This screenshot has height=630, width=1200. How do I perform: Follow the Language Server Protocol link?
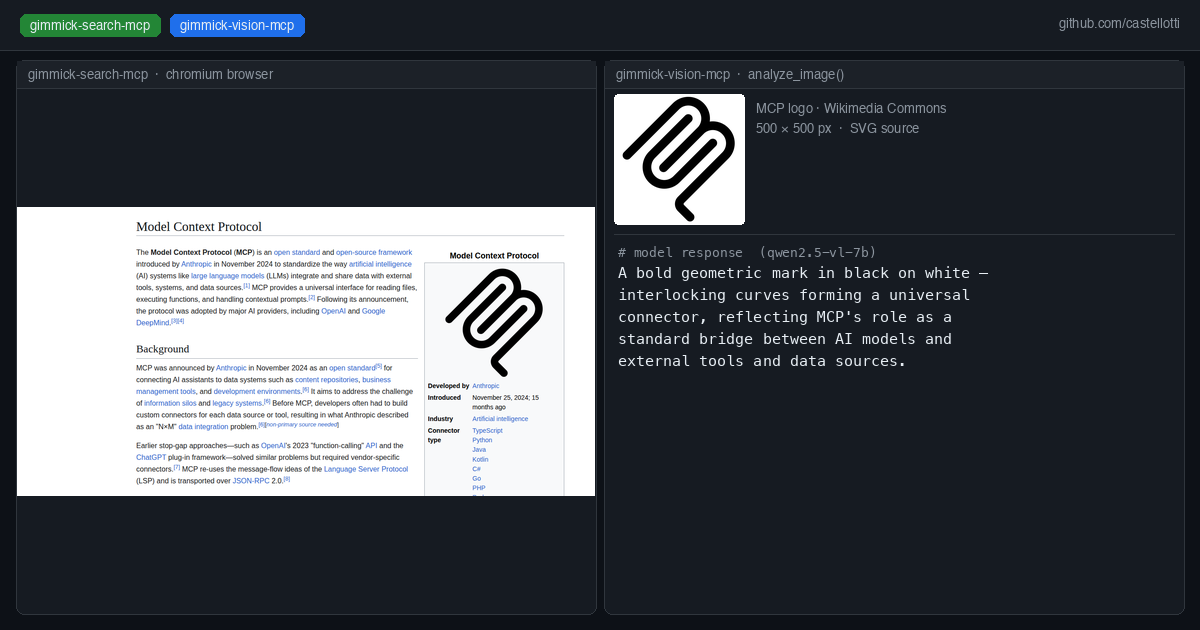[x=366, y=468]
